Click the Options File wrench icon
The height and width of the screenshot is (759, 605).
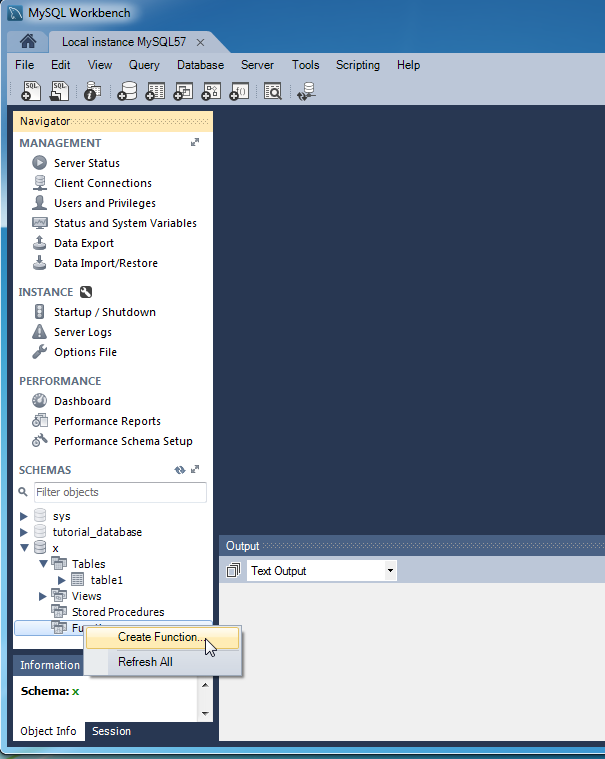click(x=40, y=352)
